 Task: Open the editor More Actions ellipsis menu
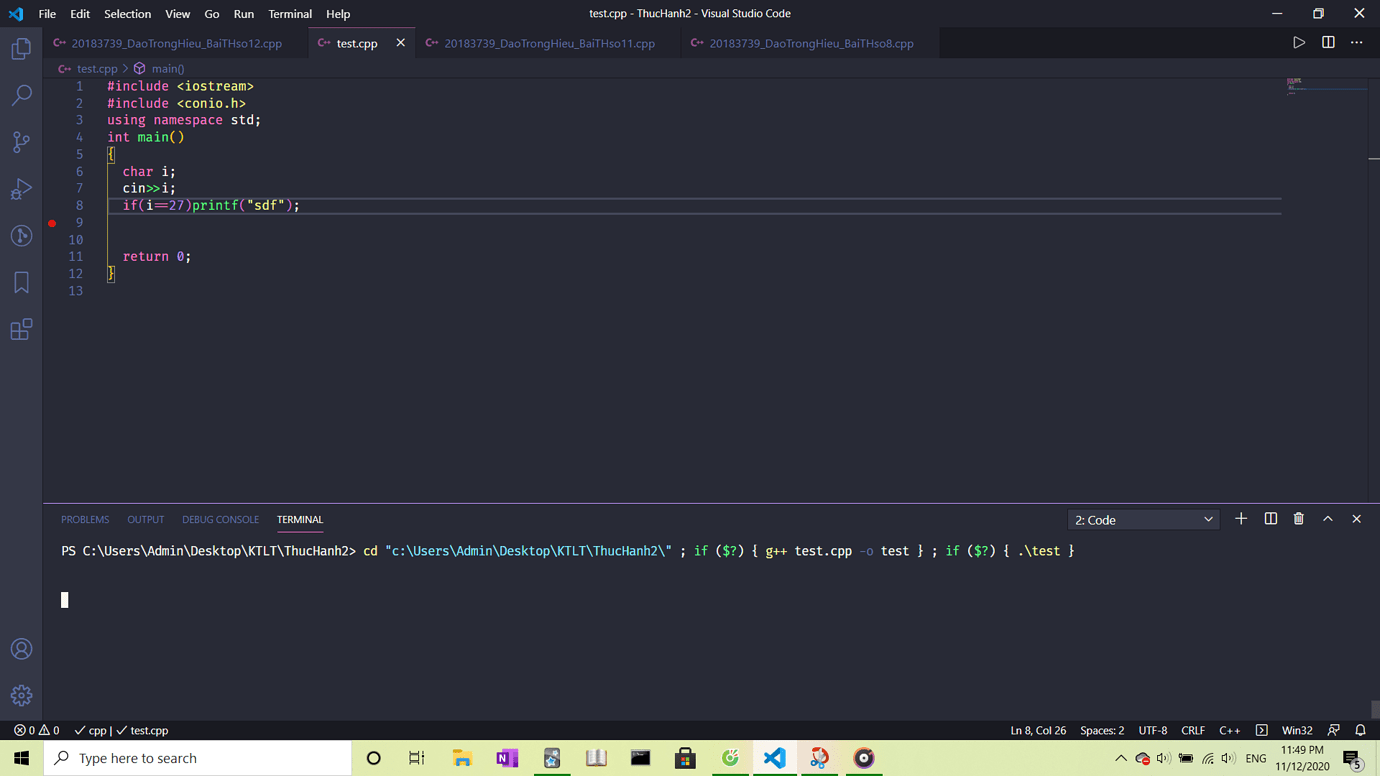click(x=1357, y=43)
